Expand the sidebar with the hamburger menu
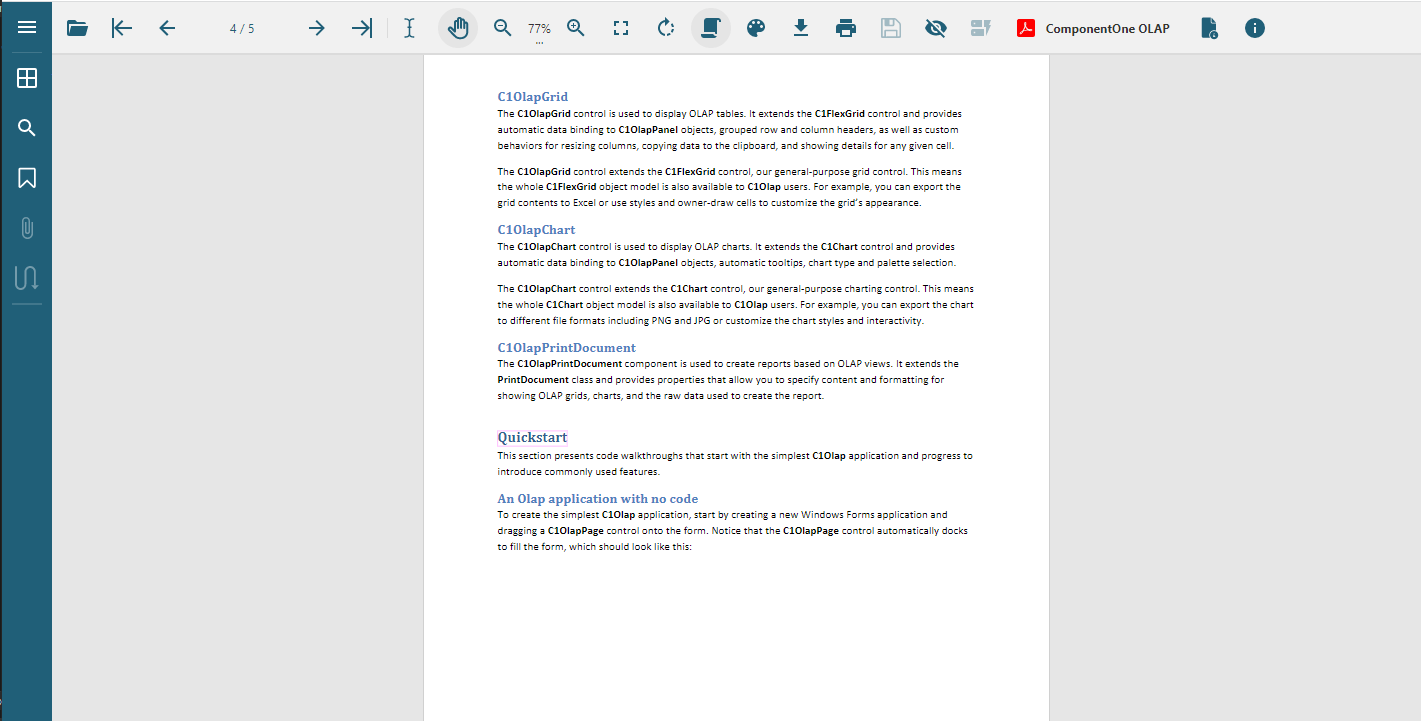This screenshot has height=721, width=1421. pyautogui.click(x=27, y=26)
